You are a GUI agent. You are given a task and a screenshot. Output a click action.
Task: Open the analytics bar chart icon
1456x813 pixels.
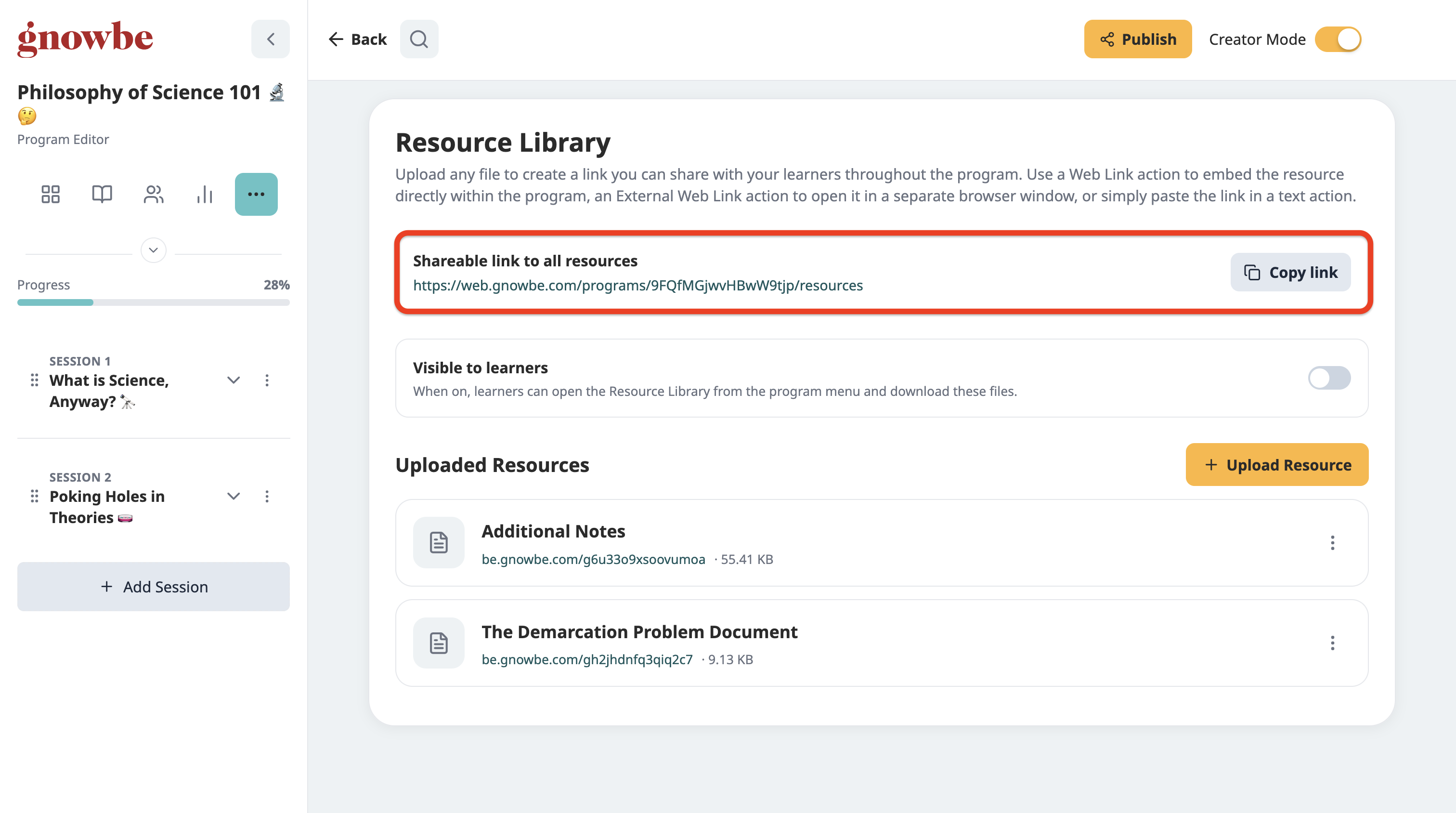tap(205, 195)
